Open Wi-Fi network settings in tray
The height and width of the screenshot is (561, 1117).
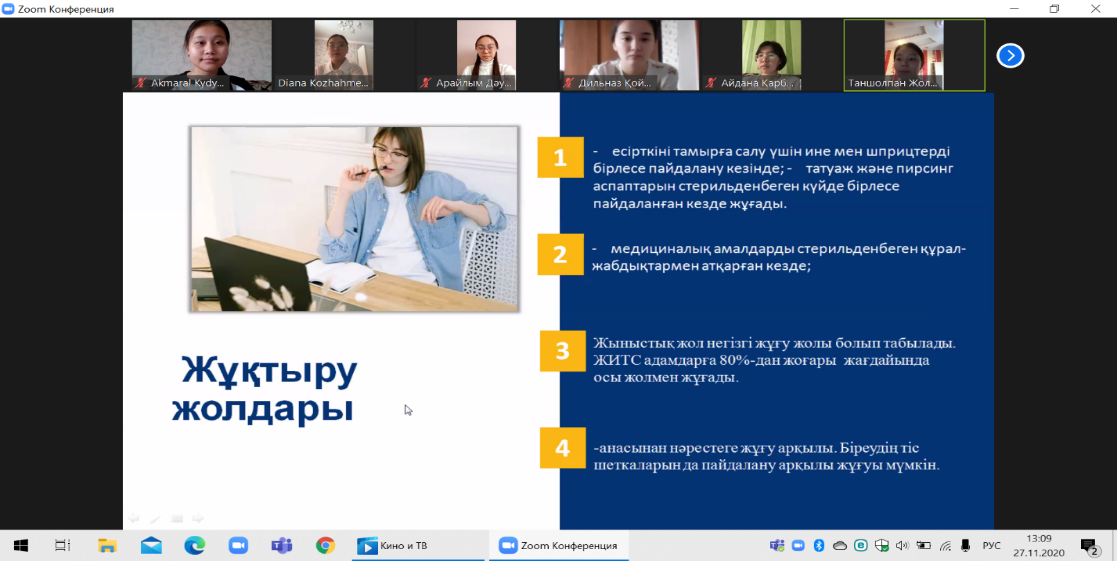(945, 545)
